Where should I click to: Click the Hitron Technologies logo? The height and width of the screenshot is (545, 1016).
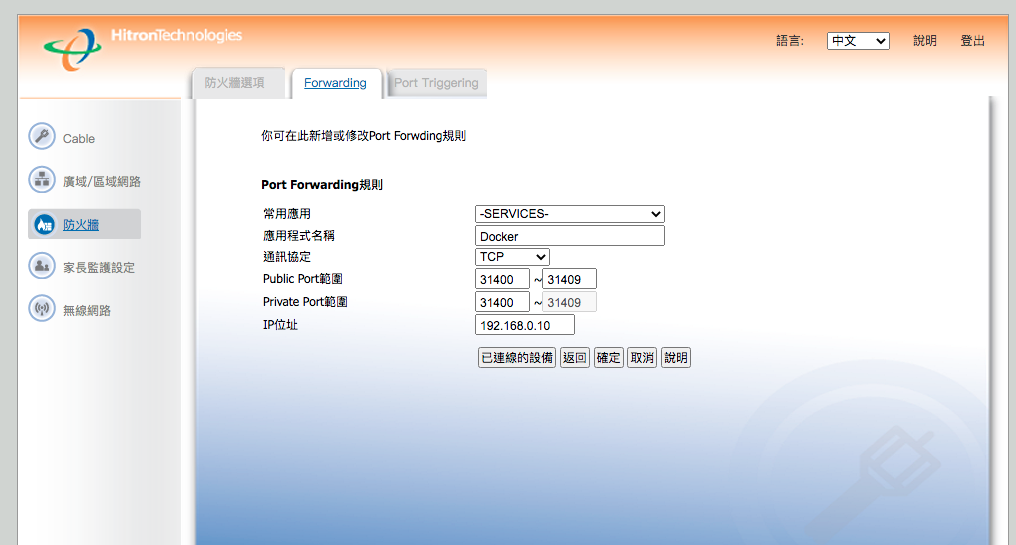click(x=143, y=48)
